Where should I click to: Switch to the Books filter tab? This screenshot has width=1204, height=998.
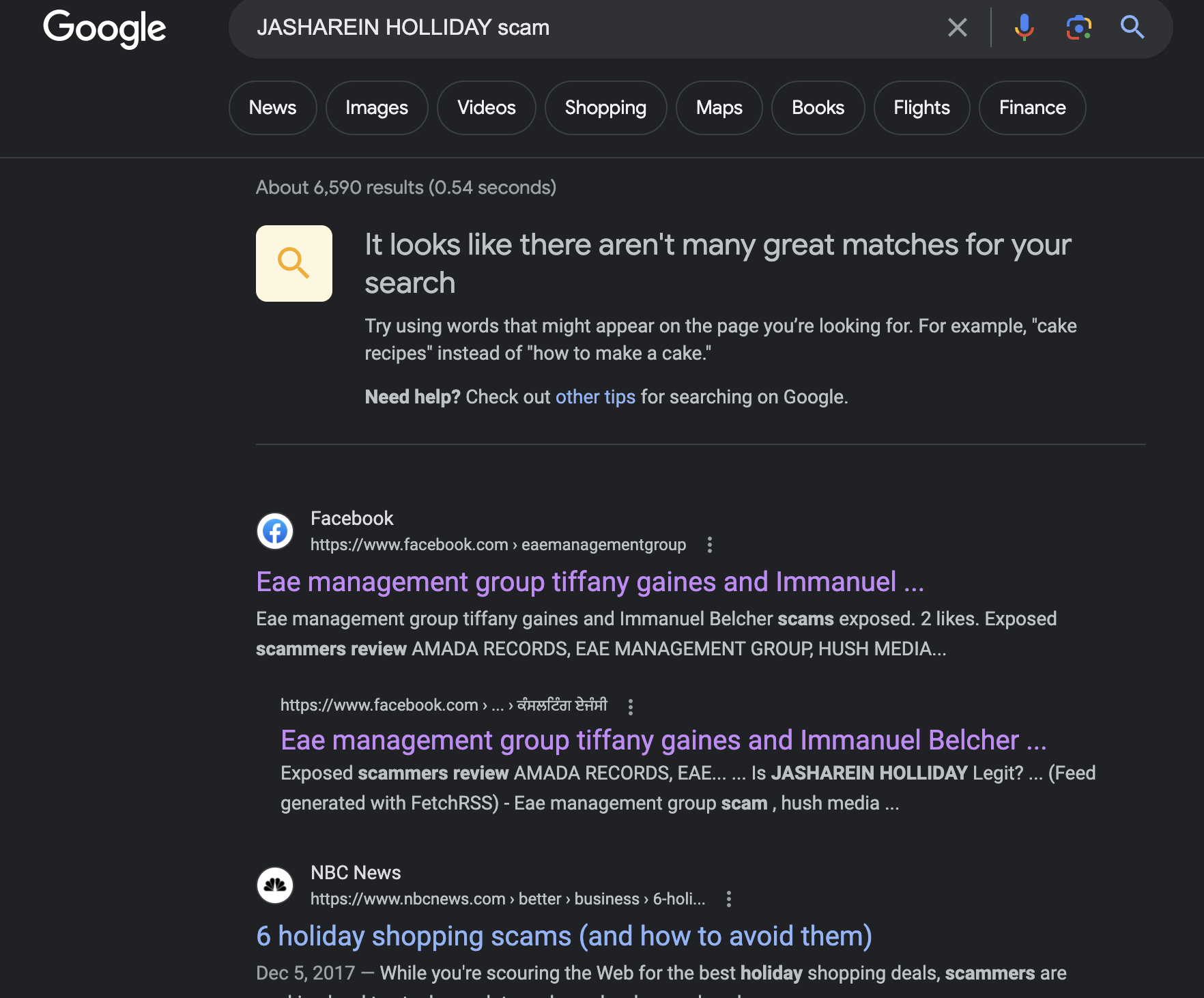click(818, 108)
